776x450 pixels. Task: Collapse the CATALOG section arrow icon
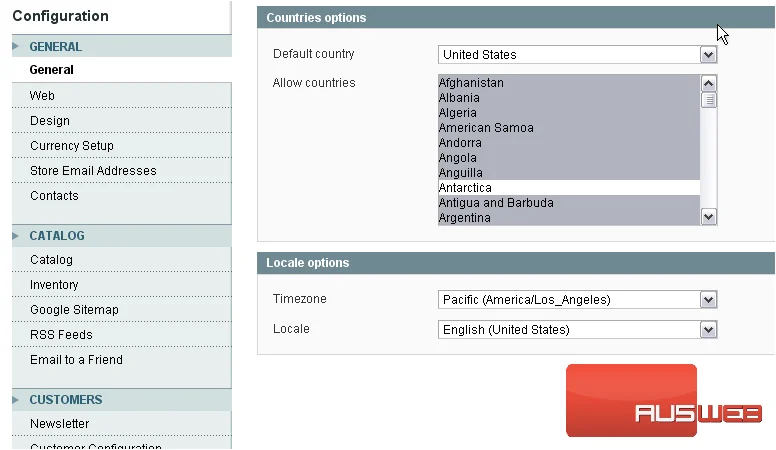15,236
